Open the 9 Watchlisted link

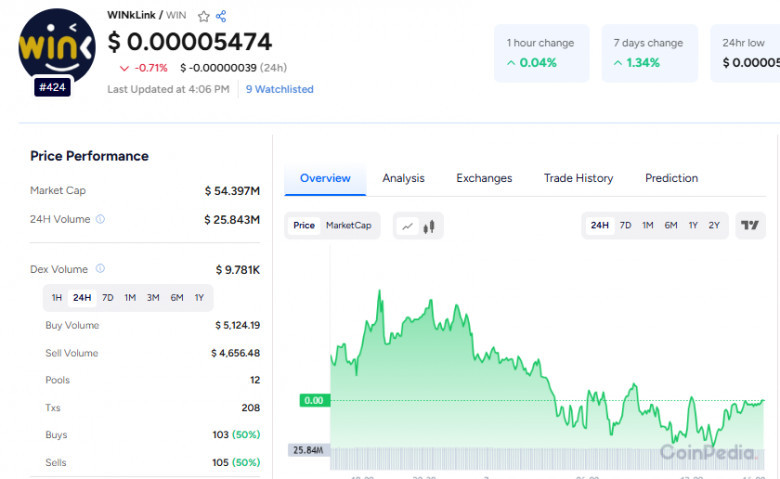(280, 90)
